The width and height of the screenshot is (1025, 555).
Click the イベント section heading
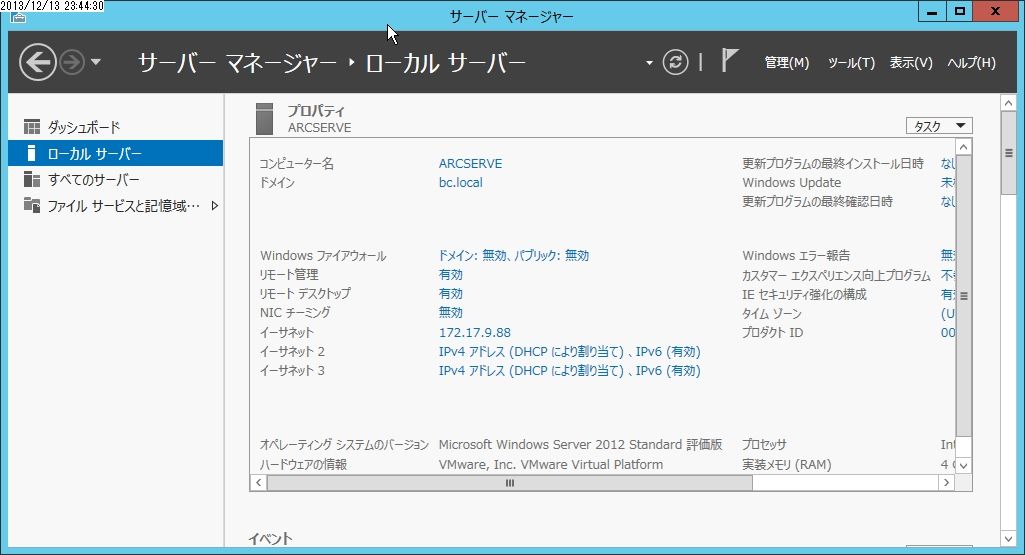pos(269,539)
